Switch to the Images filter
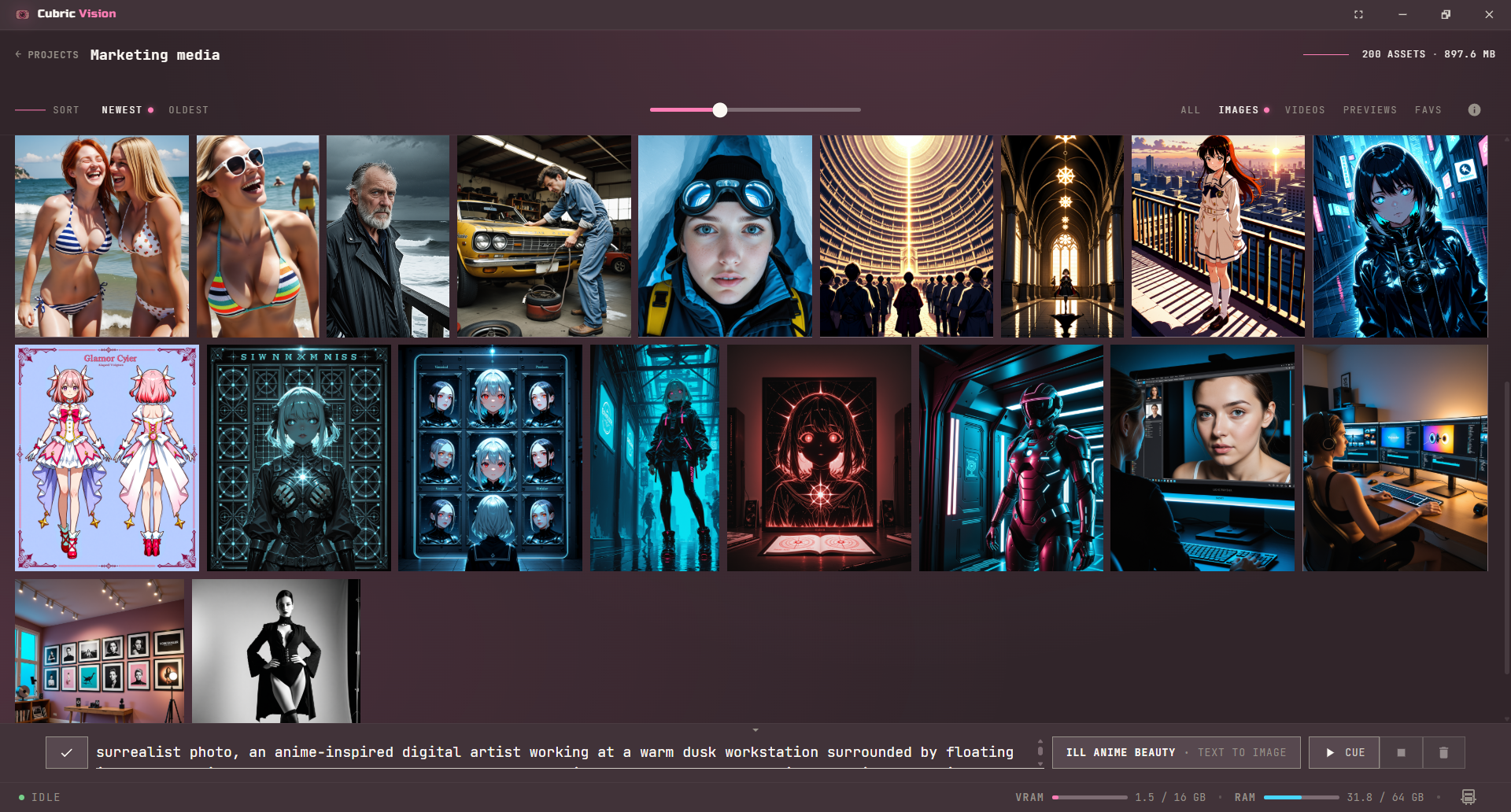Viewport: 1511px width, 812px height. 1239,110
